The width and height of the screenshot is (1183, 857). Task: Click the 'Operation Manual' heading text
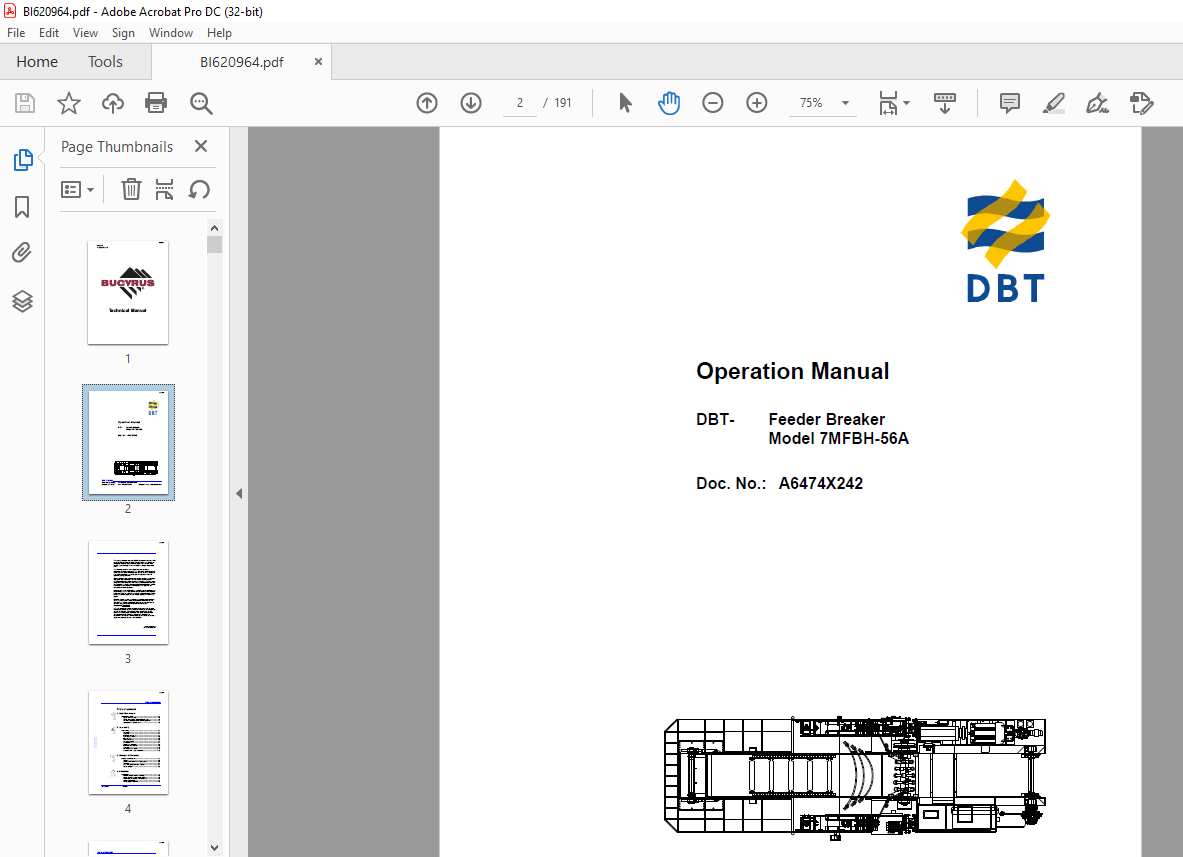click(792, 371)
